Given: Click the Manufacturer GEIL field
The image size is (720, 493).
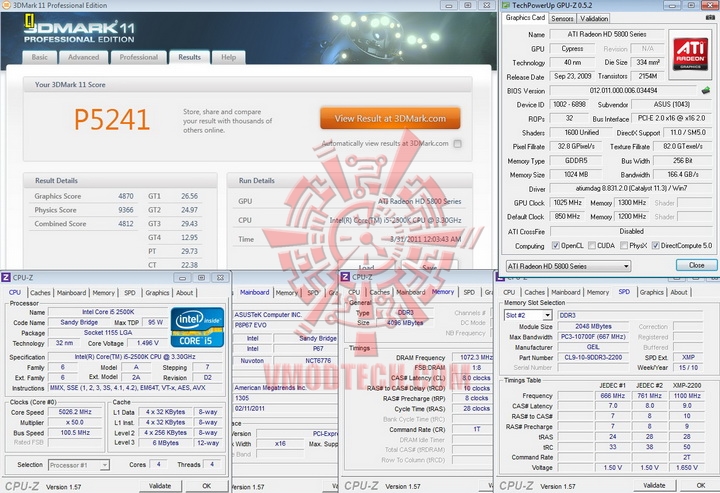Looking at the screenshot, I should [593, 347].
